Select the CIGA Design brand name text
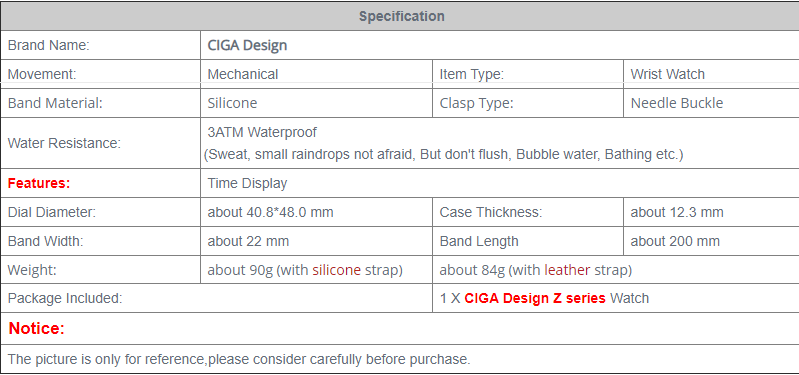Screen dimensions: 799x375 247,45
